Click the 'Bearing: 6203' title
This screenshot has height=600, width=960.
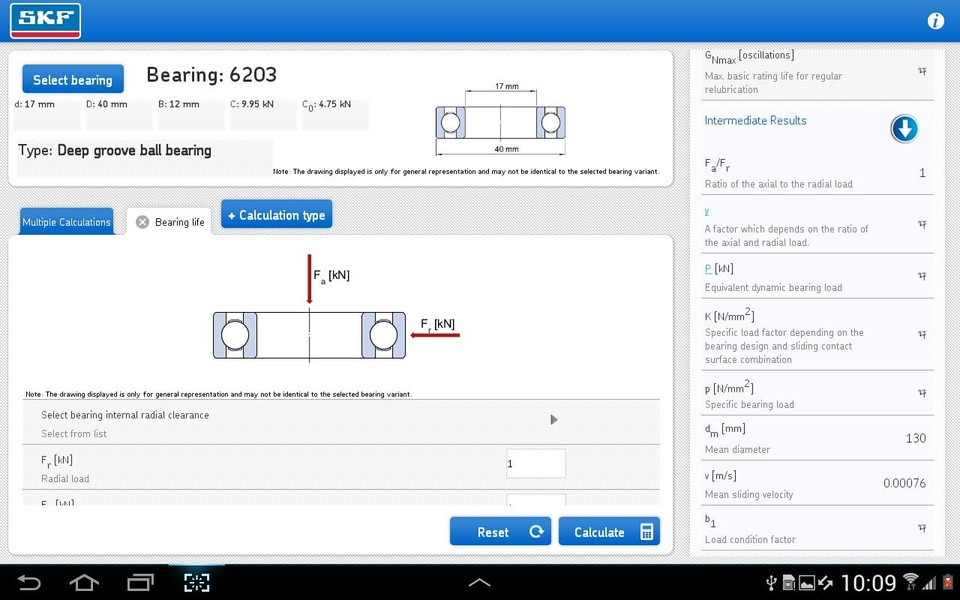click(x=211, y=75)
